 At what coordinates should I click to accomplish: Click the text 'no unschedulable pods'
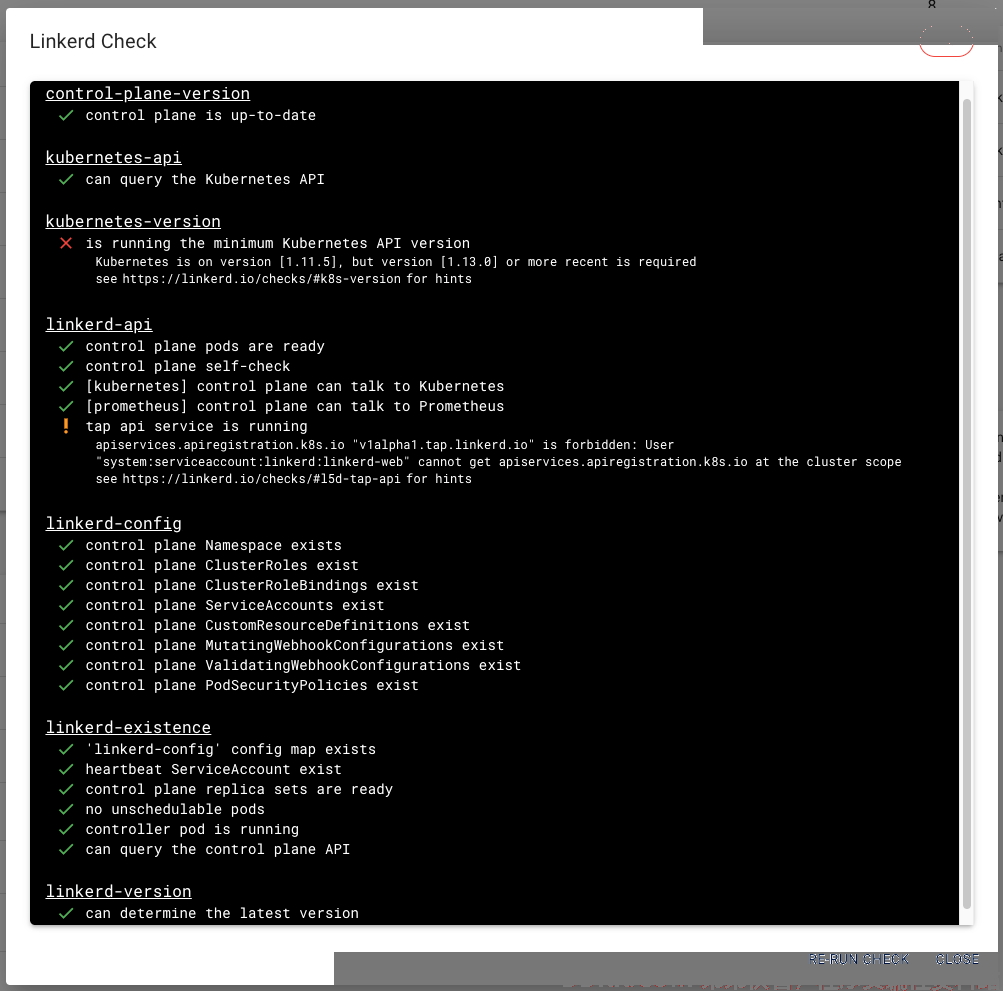click(175, 809)
